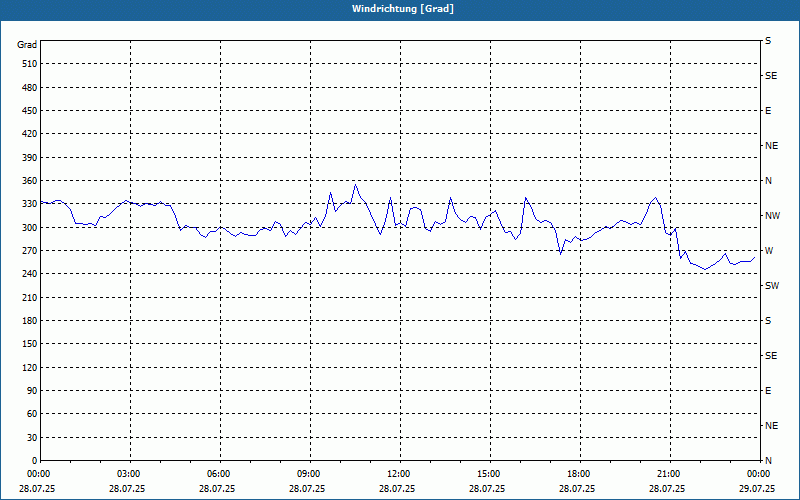The height and width of the screenshot is (500, 800).
Task: Select the '360' y-axis value
Action: click(x=30, y=181)
